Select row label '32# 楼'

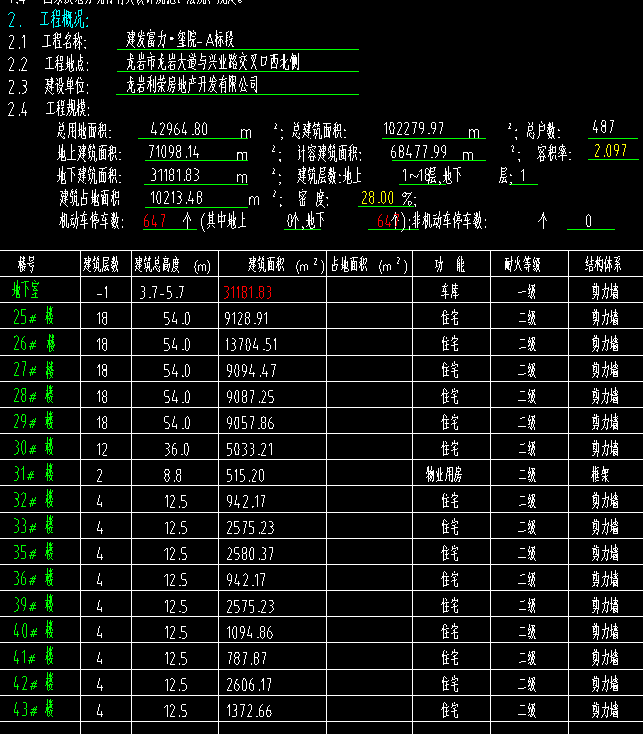coord(33,500)
